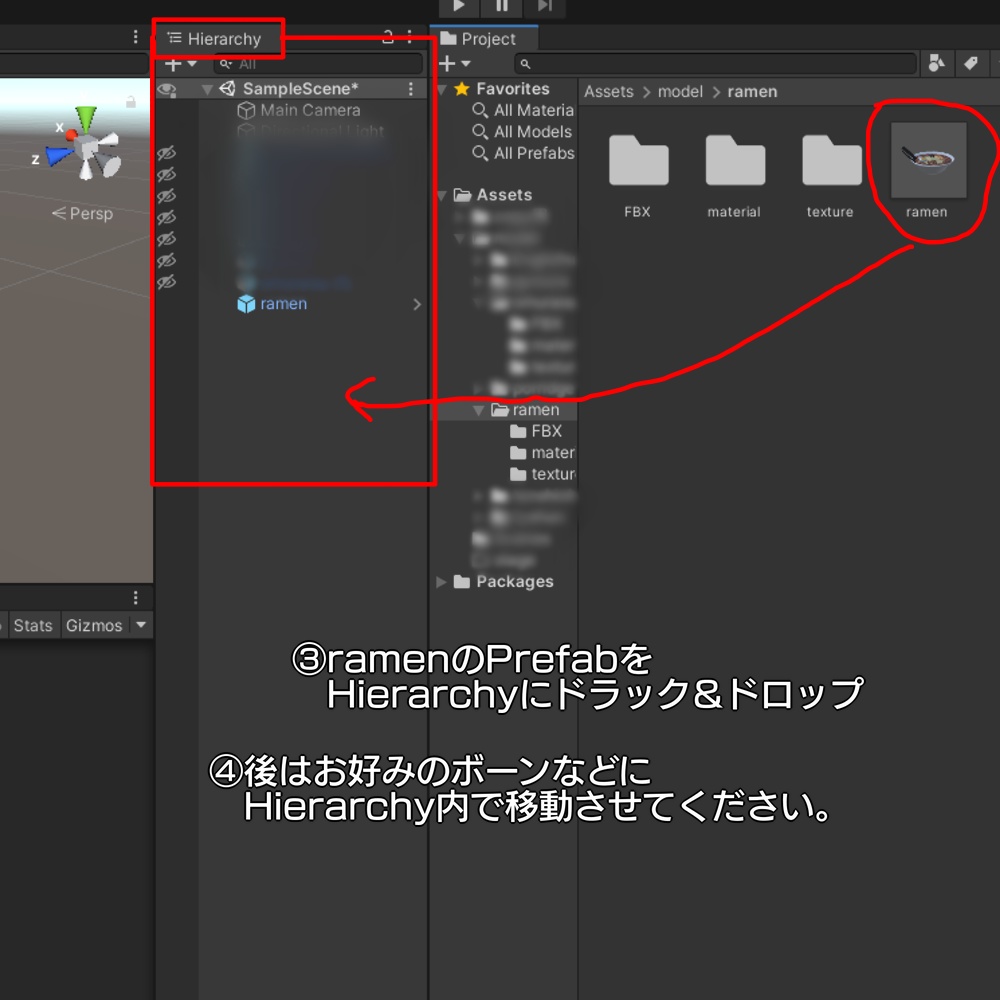The height and width of the screenshot is (1000, 1000).
Task: Open the Project create plus dropdown
Action: [455, 63]
